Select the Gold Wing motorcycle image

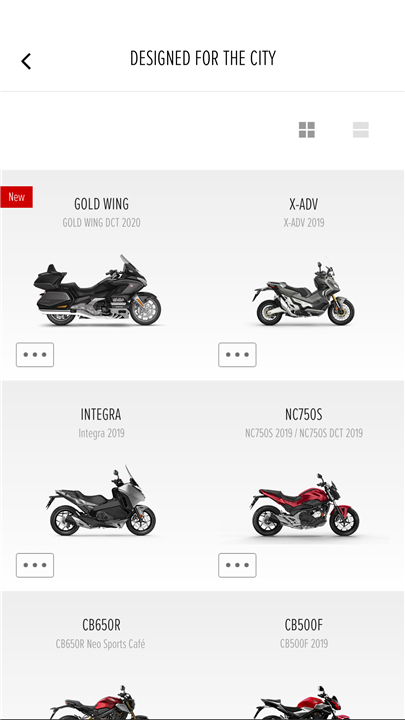pos(97,290)
